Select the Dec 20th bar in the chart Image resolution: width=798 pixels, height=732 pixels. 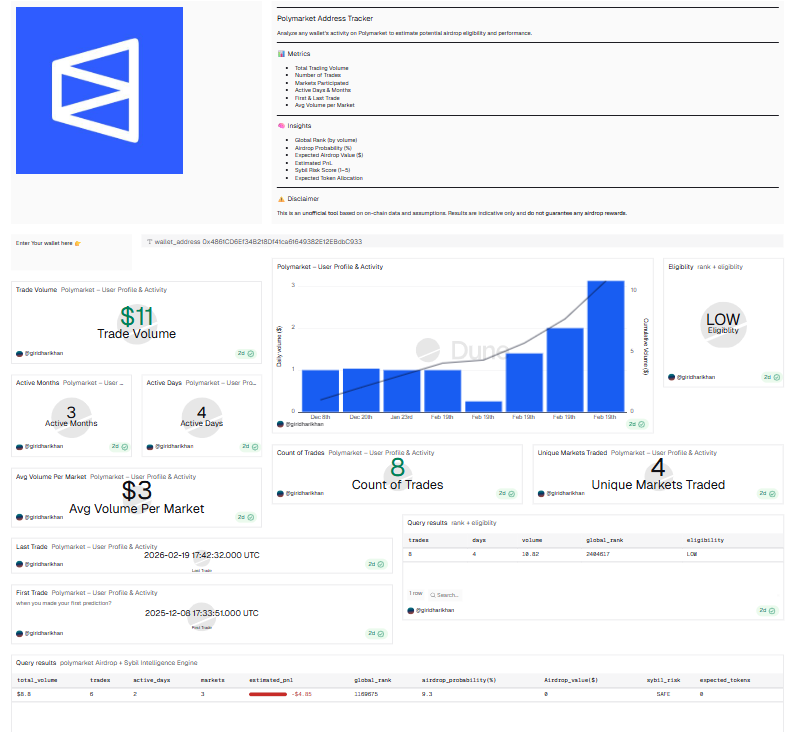click(361, 390)
